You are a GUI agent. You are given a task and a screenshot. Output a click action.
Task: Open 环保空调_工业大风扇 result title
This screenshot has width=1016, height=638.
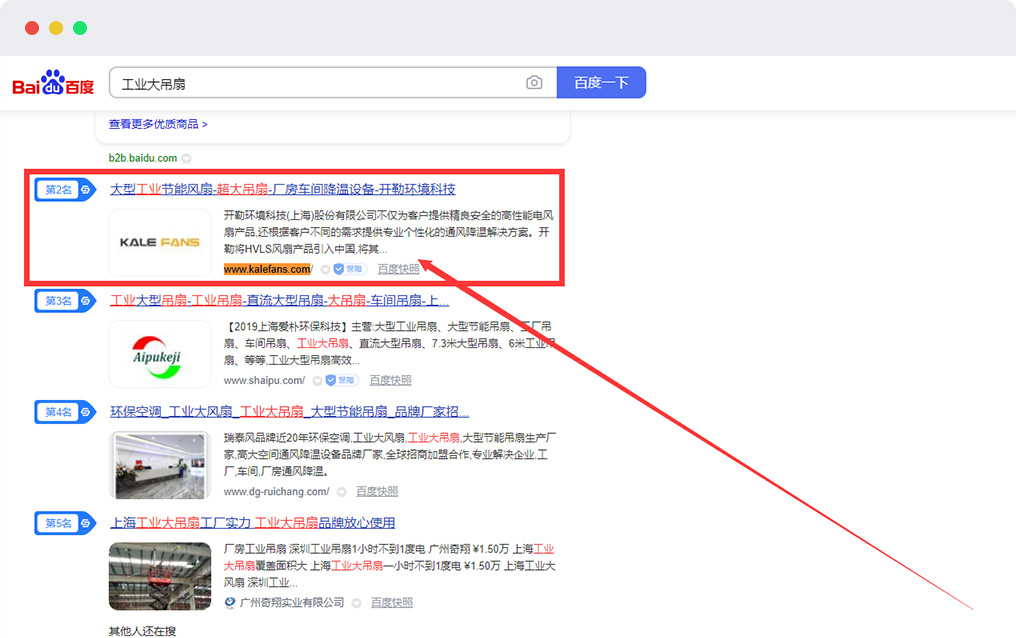click(x=289, y=411)
